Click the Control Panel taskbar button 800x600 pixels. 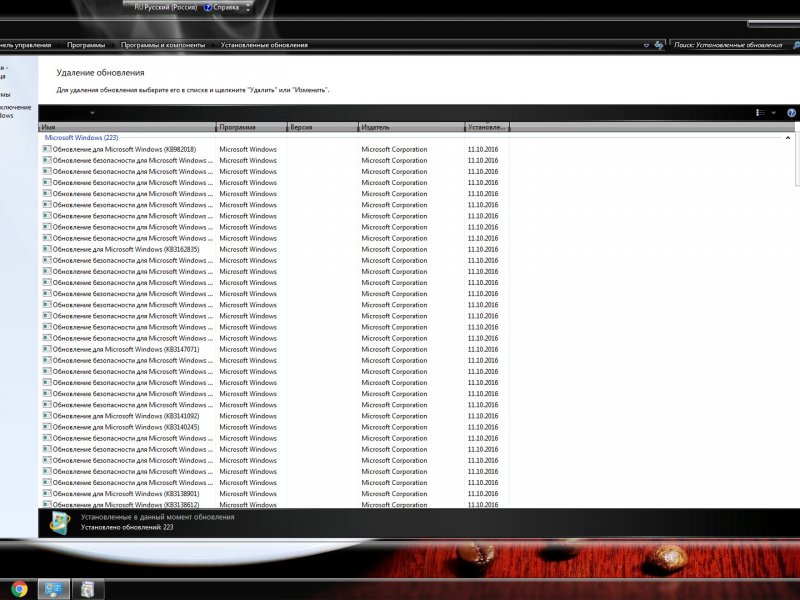click(54, 589)
